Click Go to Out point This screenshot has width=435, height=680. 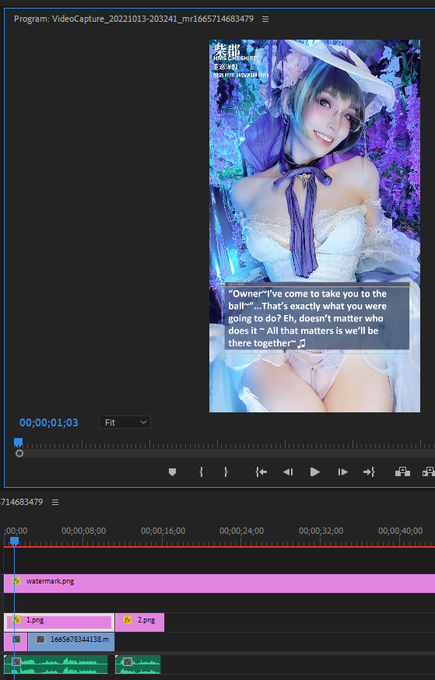369,472
